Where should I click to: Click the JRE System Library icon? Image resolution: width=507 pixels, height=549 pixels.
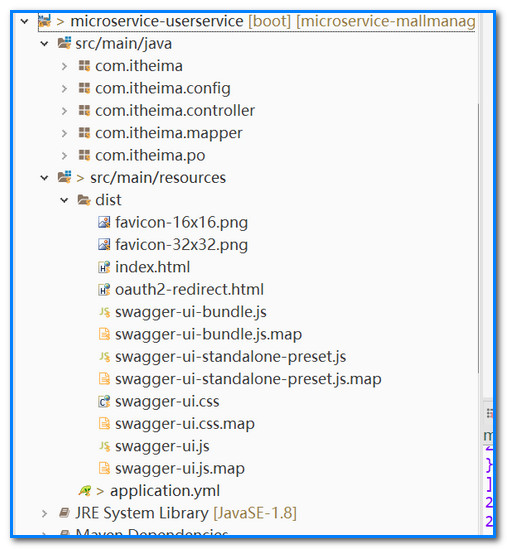pyautogui.click(x=64, y=513)
